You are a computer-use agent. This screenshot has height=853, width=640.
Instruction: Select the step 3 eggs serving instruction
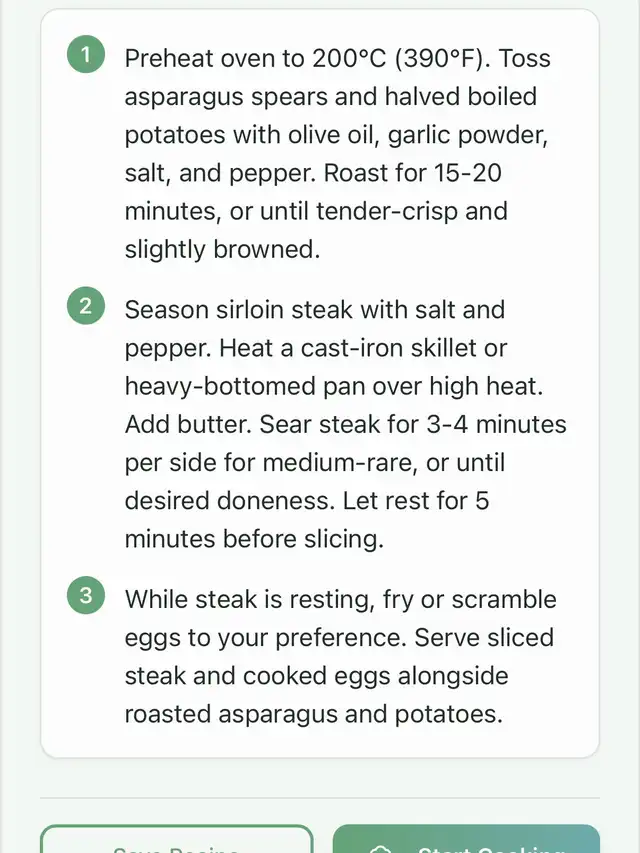tap(340, 656)
